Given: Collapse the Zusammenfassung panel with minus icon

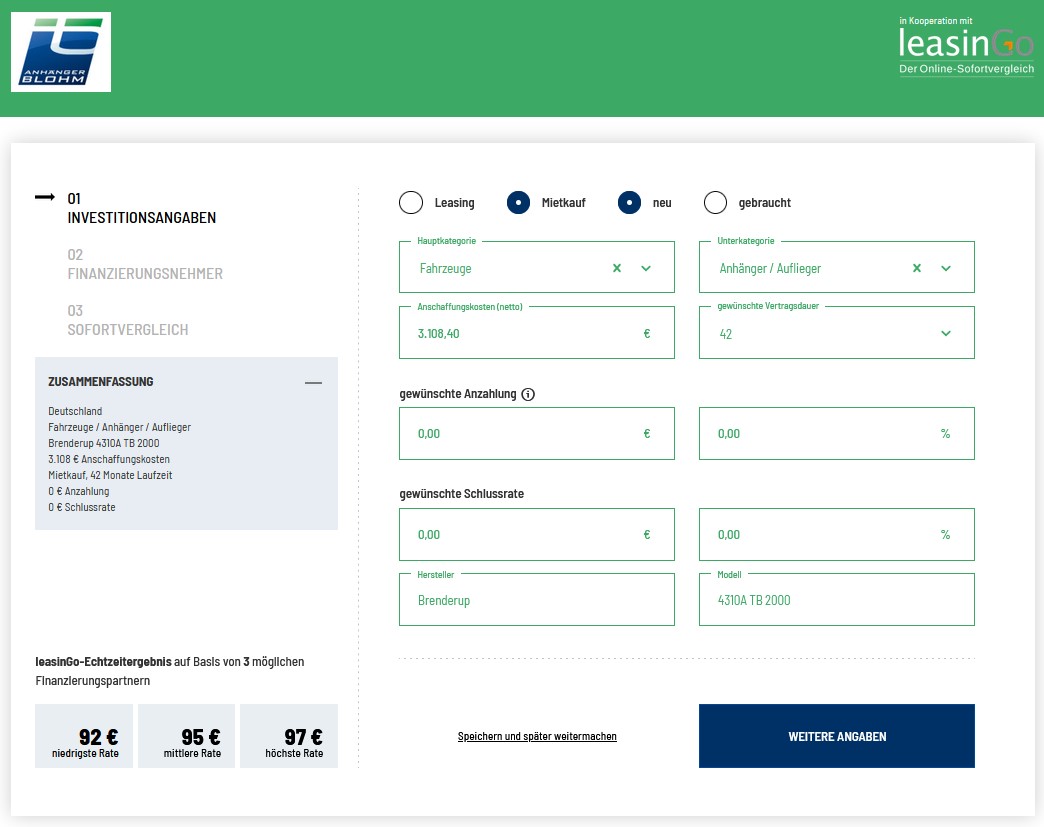Looking at the screenshot, I should [313, 382].
